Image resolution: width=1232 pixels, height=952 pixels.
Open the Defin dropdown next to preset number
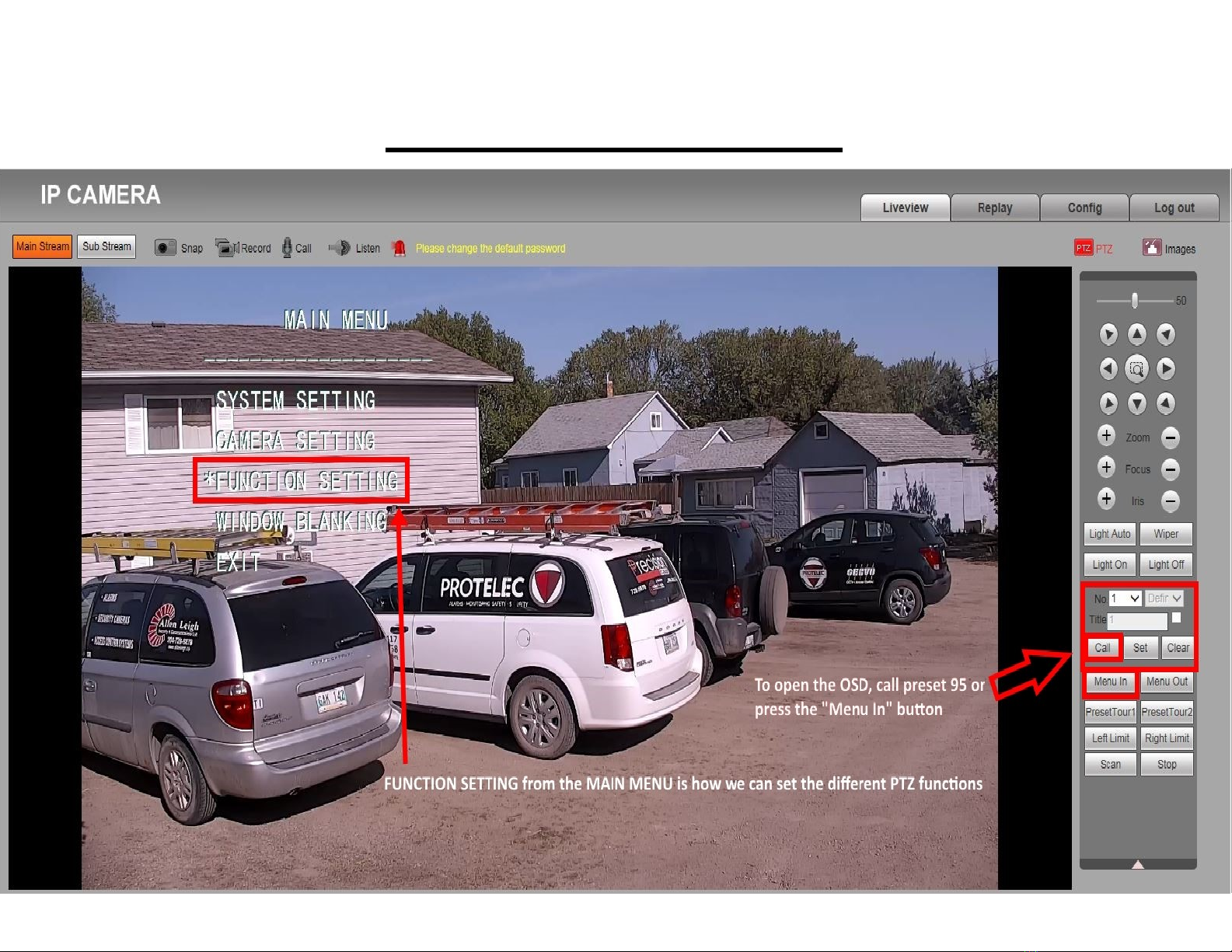click(1164, 598)
